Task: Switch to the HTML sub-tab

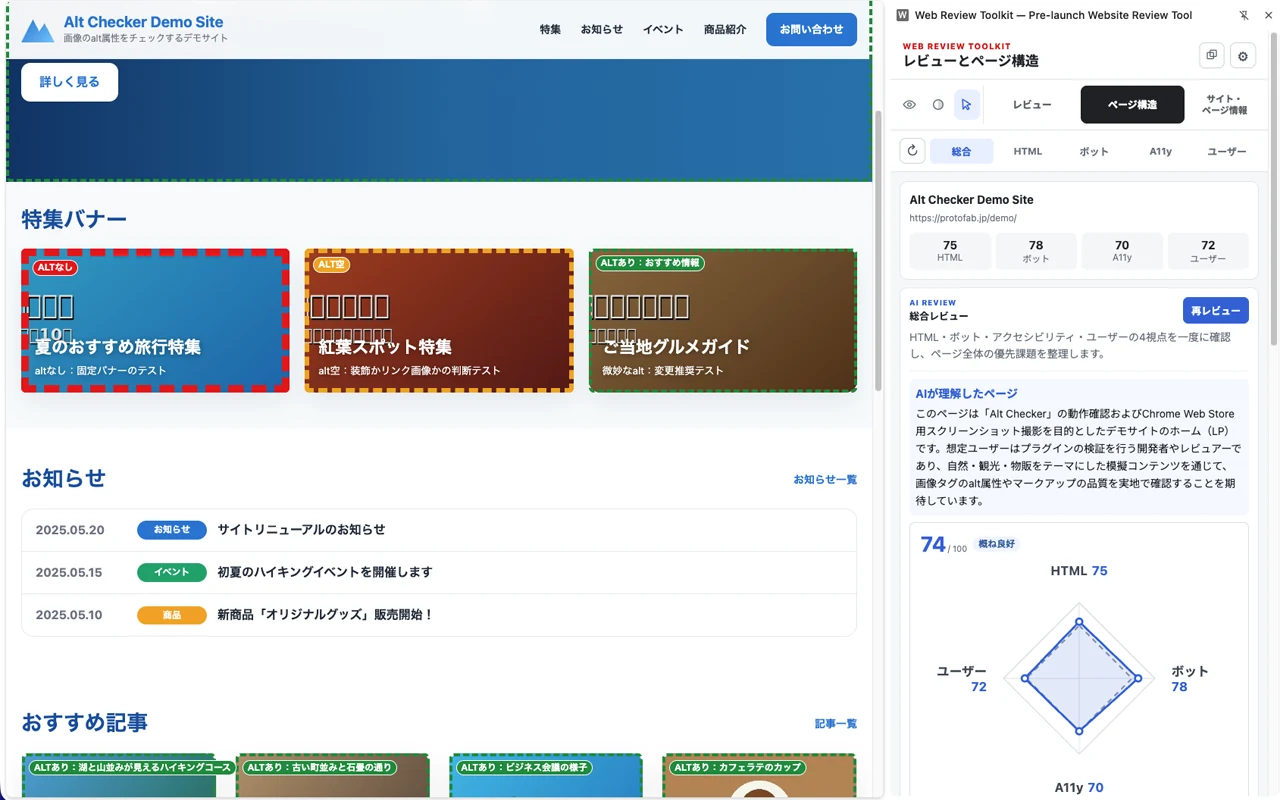Action: pyautogui.click(x=1028, y=151)
